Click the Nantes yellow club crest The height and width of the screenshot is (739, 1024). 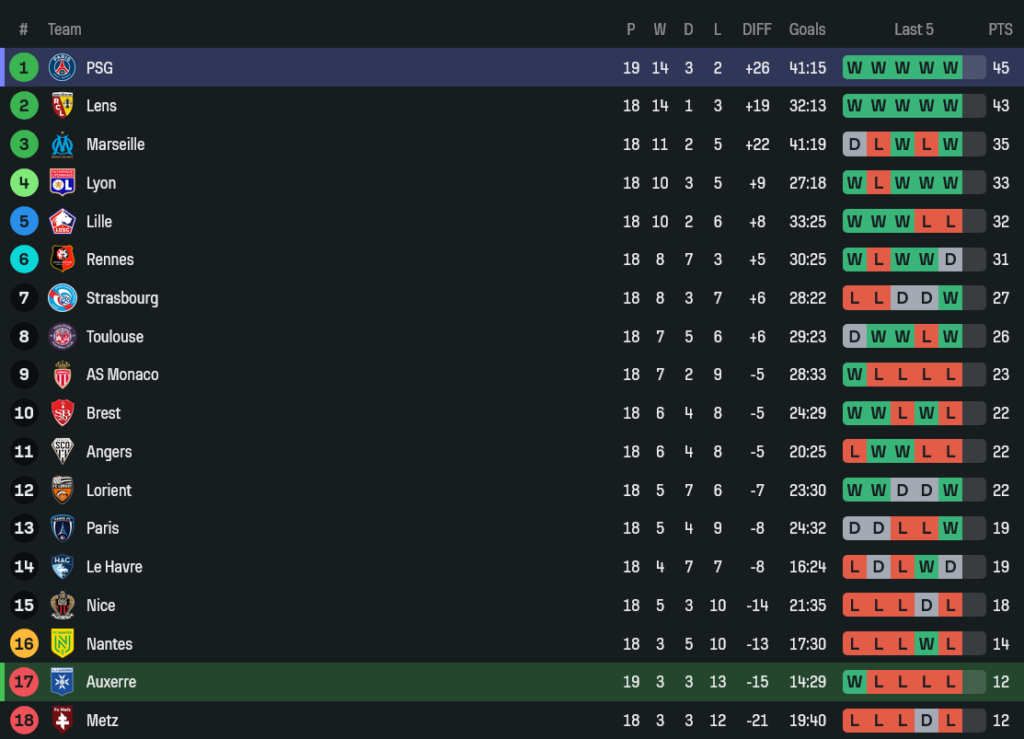(x=62, y=644)
